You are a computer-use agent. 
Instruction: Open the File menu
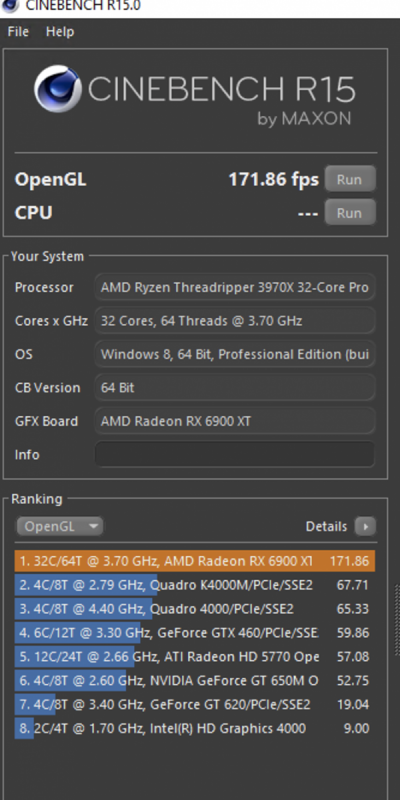(x=18, y=32)
